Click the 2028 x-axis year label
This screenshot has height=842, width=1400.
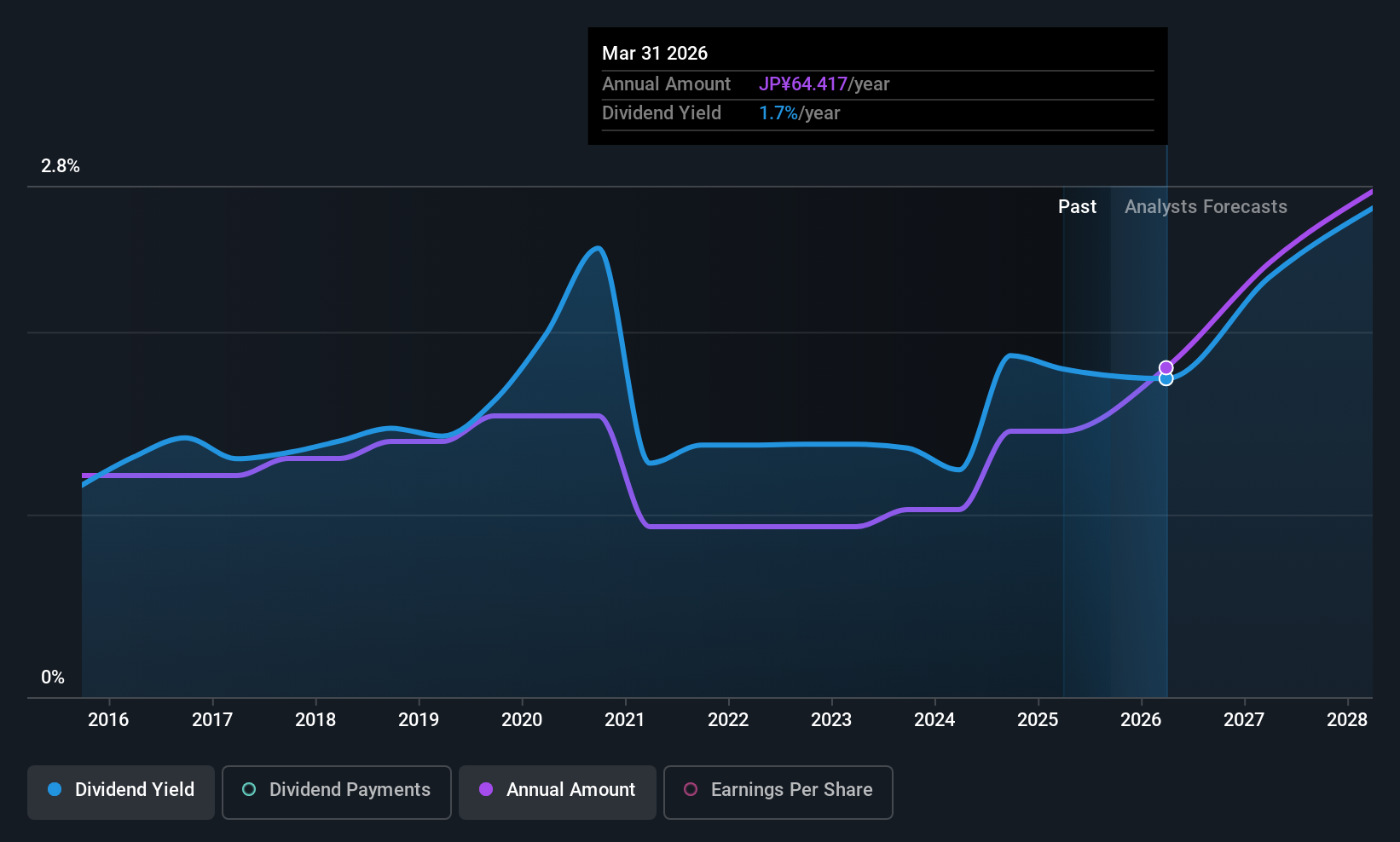pyautogui.click(x=1347, y=720)
